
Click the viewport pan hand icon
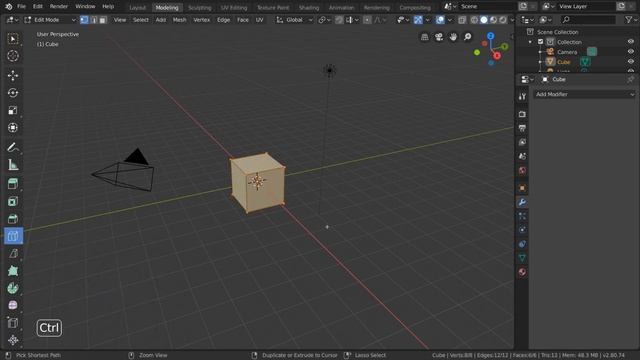tap(453, 37)
